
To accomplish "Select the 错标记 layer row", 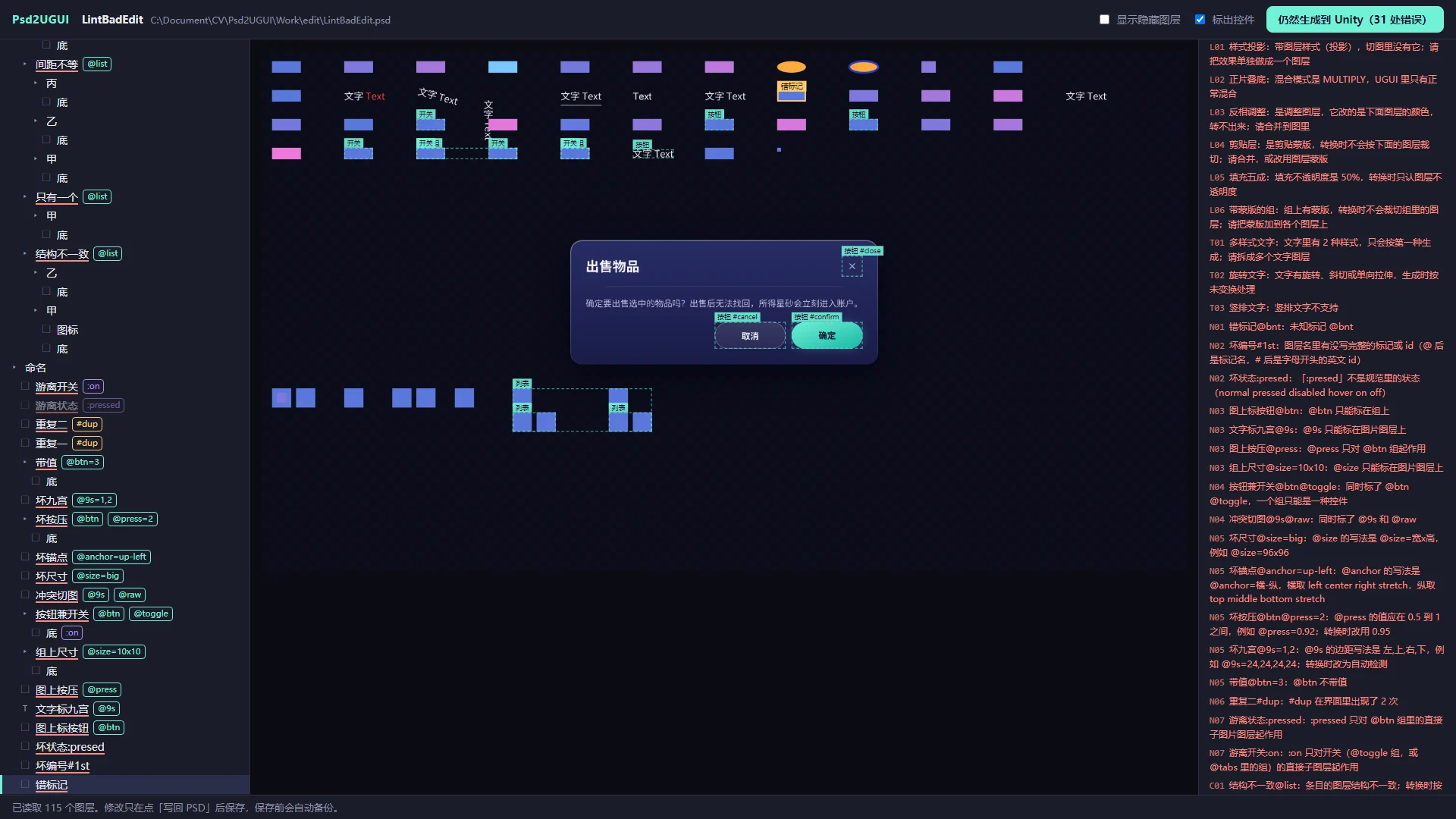I will [125, 785].
